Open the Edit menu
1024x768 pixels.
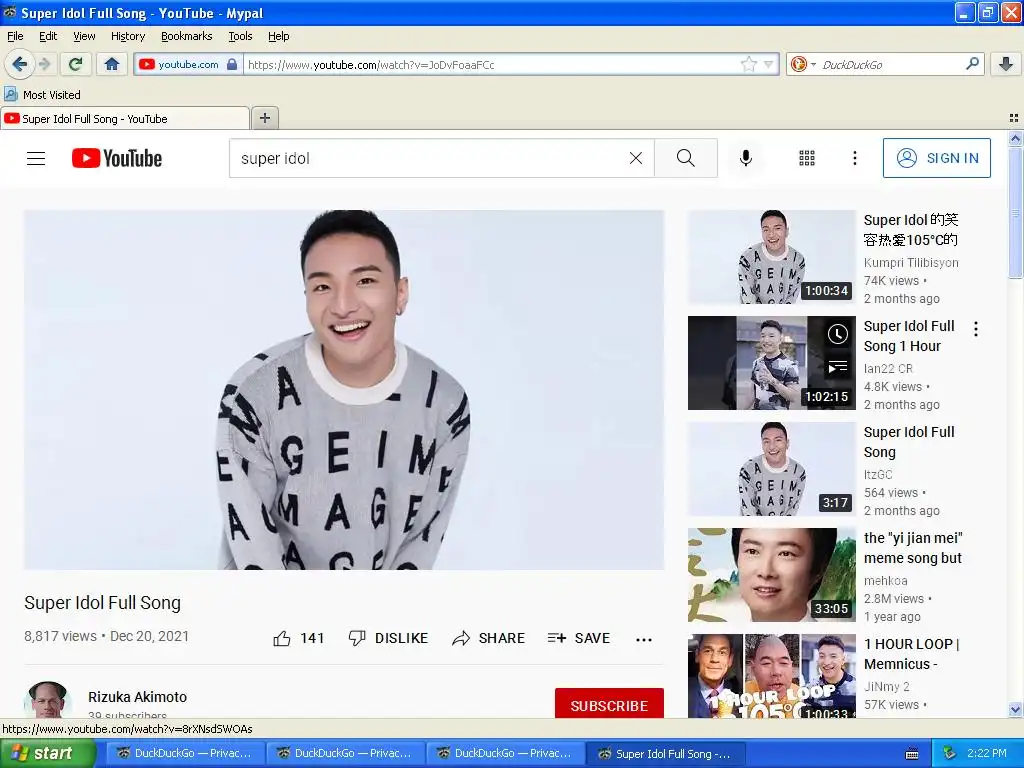[48, 36]
